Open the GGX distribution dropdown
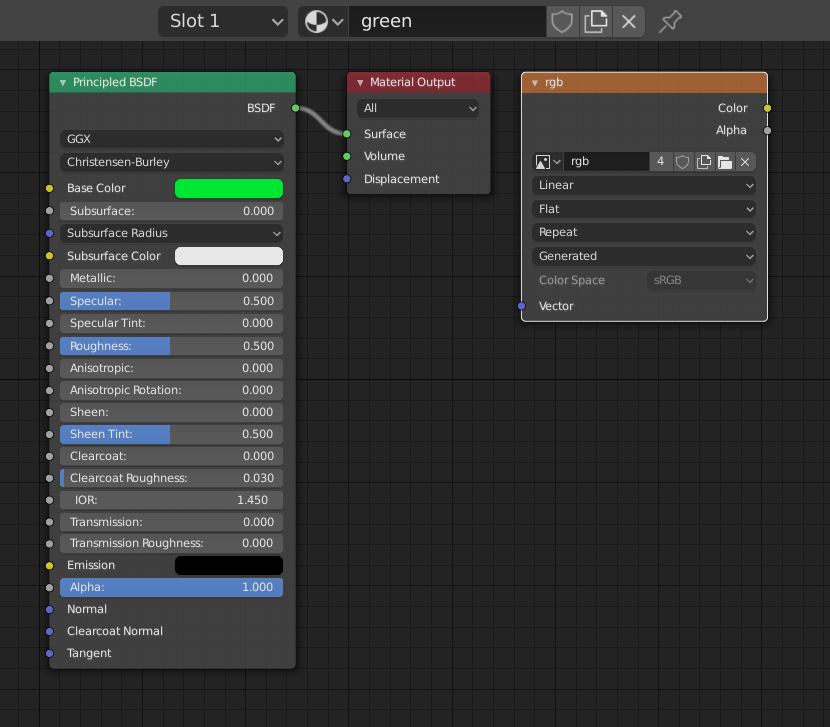 tap(172, 139)
